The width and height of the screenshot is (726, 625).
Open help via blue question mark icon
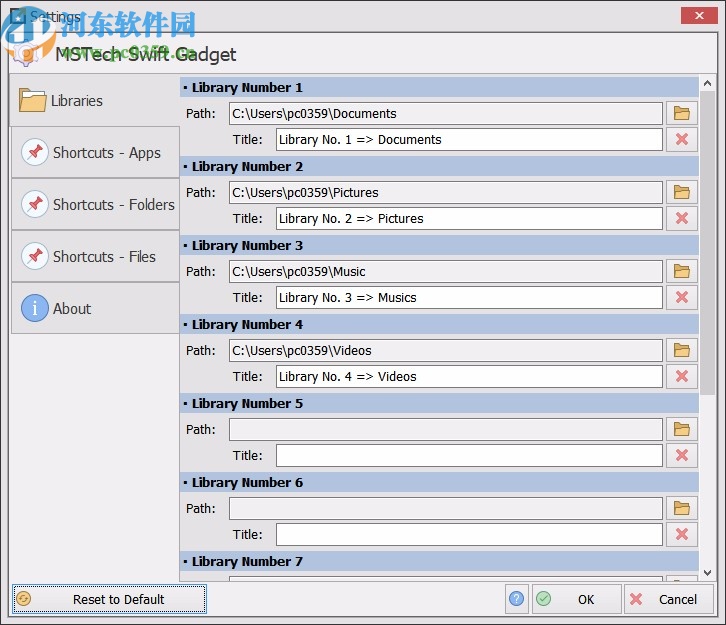coord(517,599)
